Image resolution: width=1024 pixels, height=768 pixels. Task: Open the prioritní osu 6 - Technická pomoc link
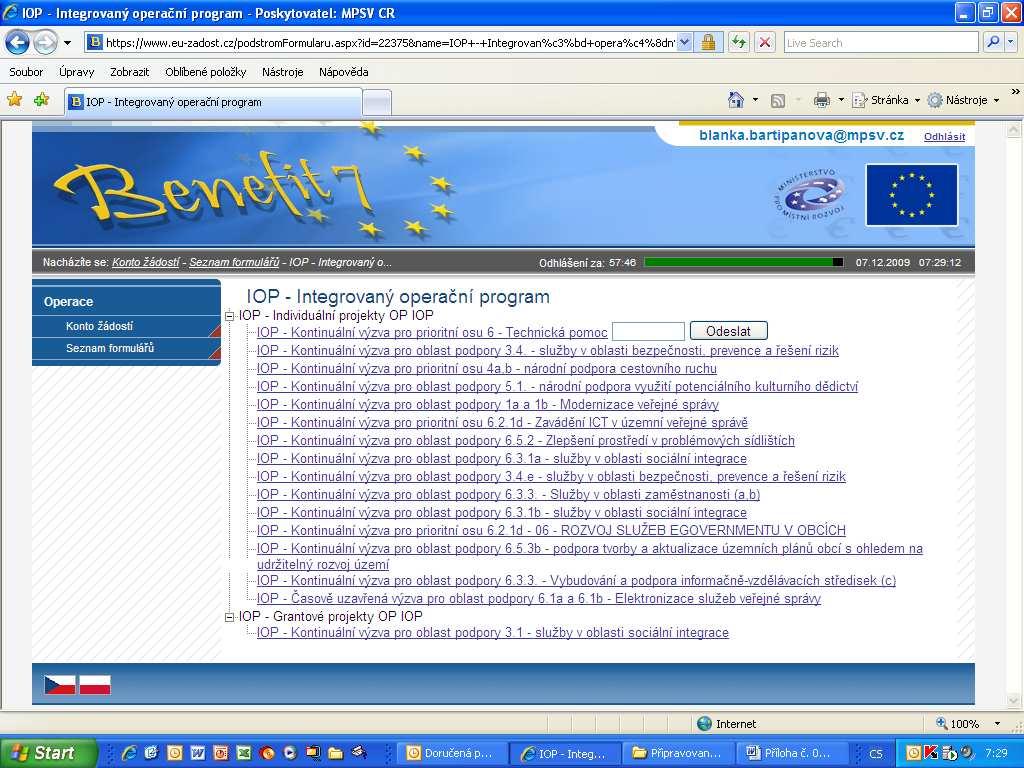click(432, 332)
